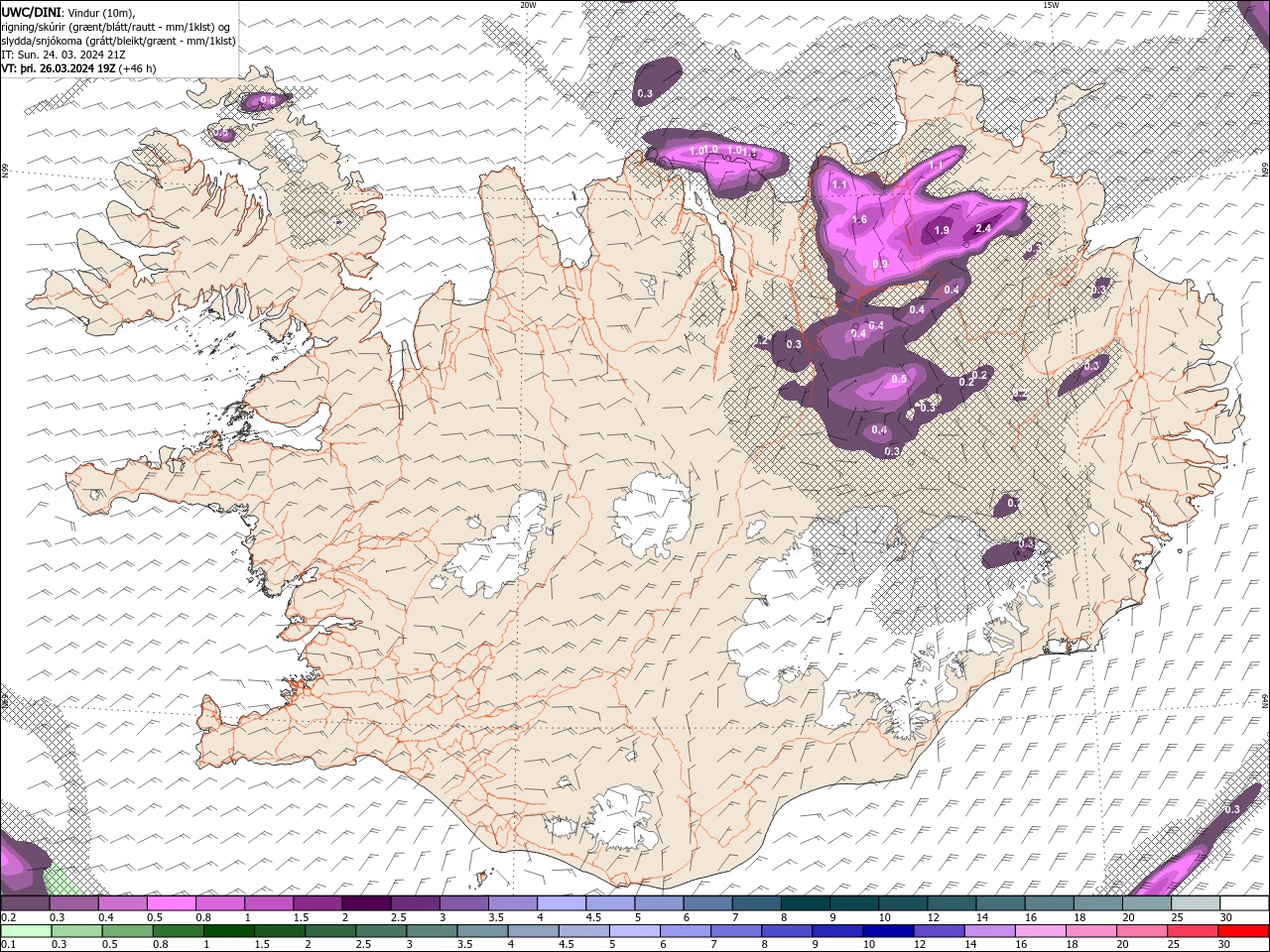Pick the darkest purple swatch at 2 mm
Screen dimensions: 1270x952
click(366, 903)
